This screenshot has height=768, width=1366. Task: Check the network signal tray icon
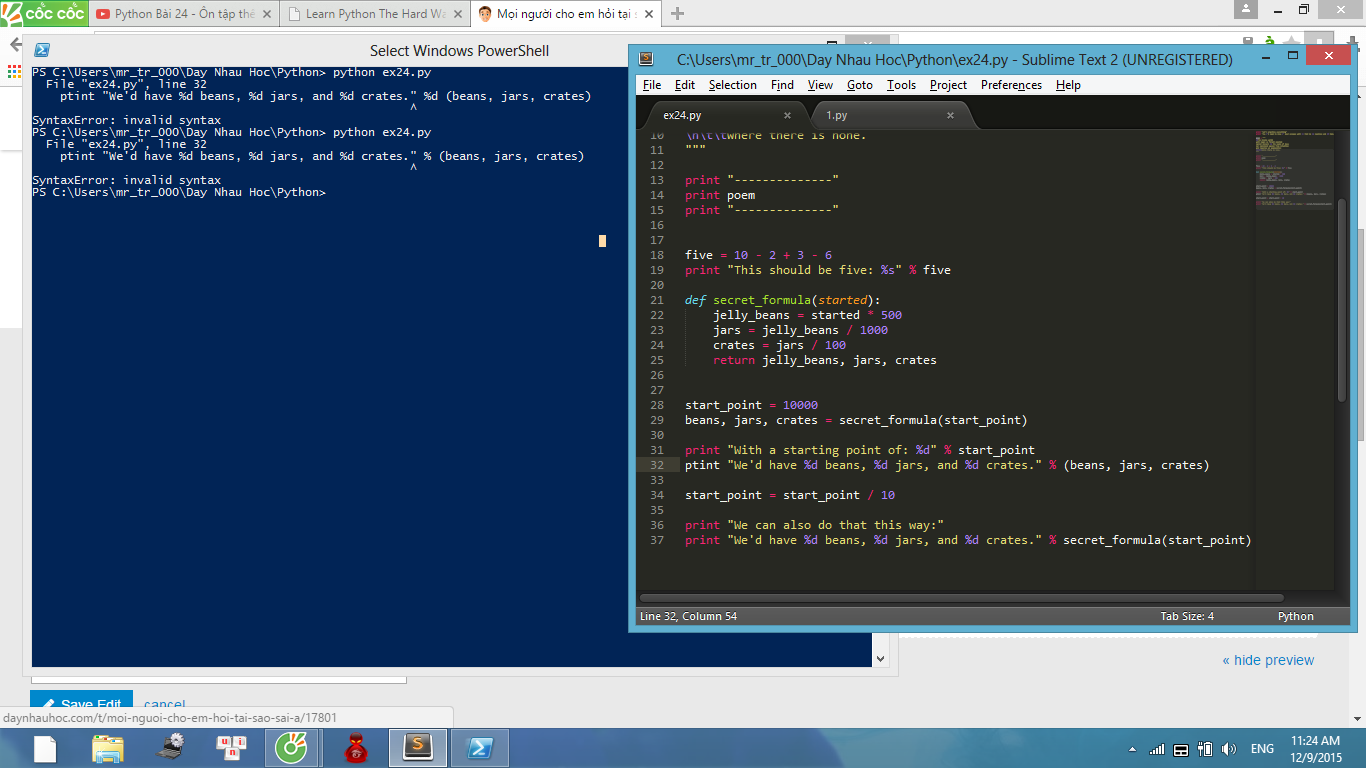tap(1157, 749)
